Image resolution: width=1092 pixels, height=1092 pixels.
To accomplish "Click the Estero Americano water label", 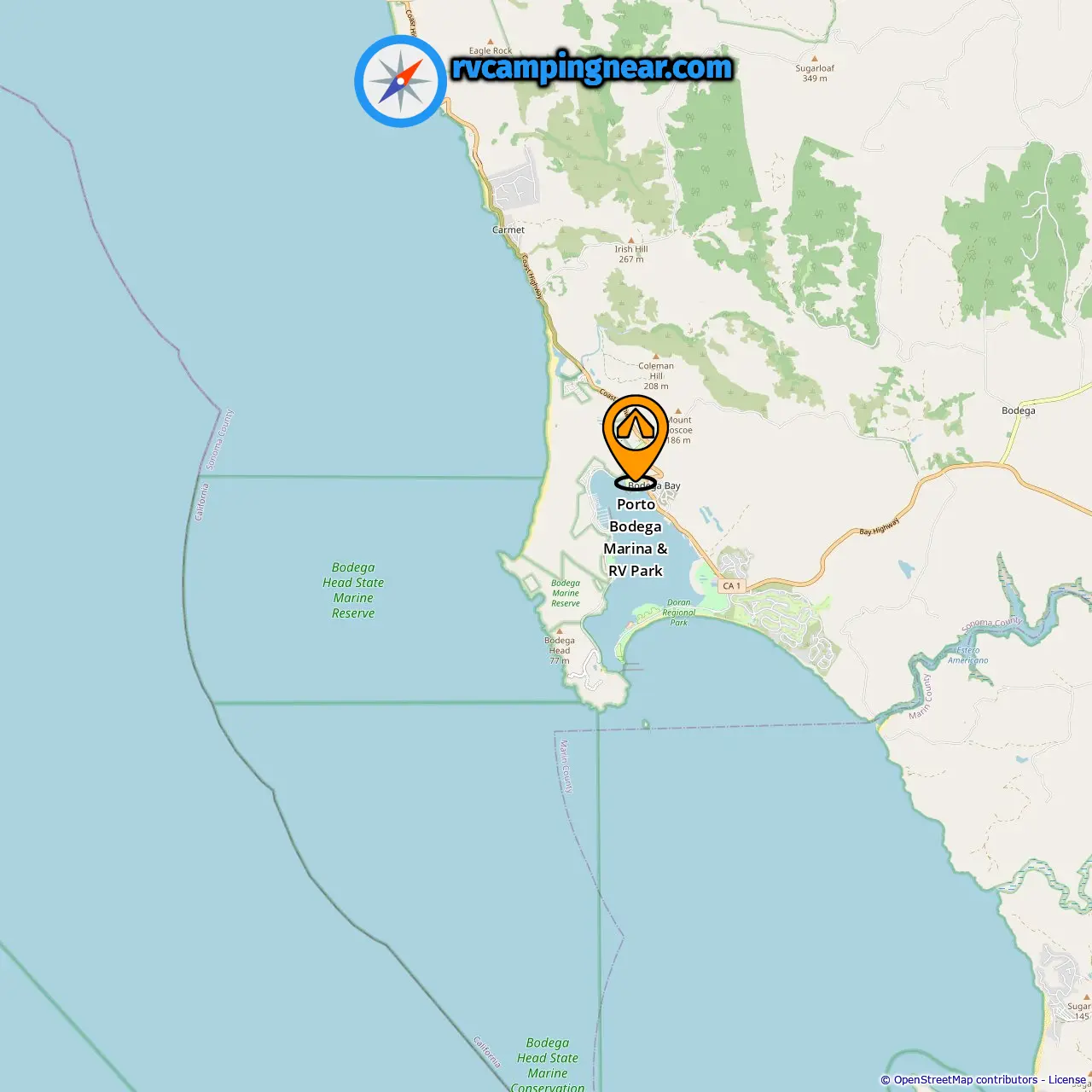I will pos(968,655).
